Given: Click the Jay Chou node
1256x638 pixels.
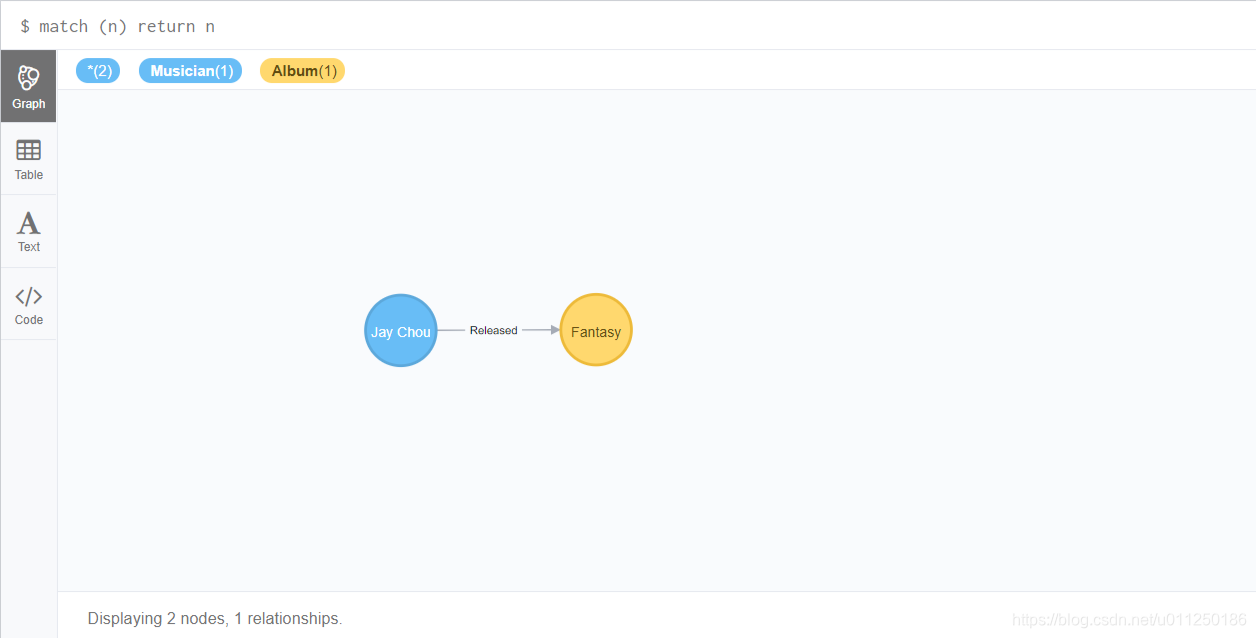Looking at the screenshot, I should coord(400,330).
